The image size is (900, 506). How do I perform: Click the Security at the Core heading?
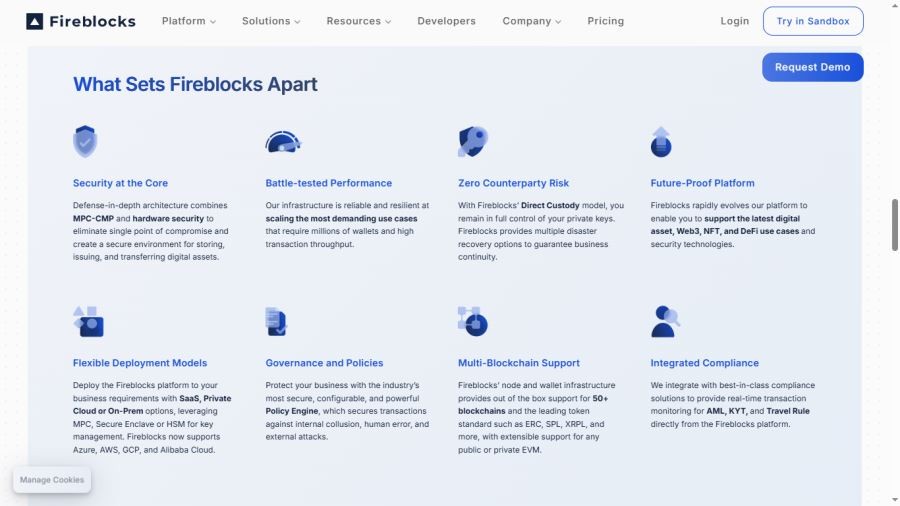click(x=120, y=183)
